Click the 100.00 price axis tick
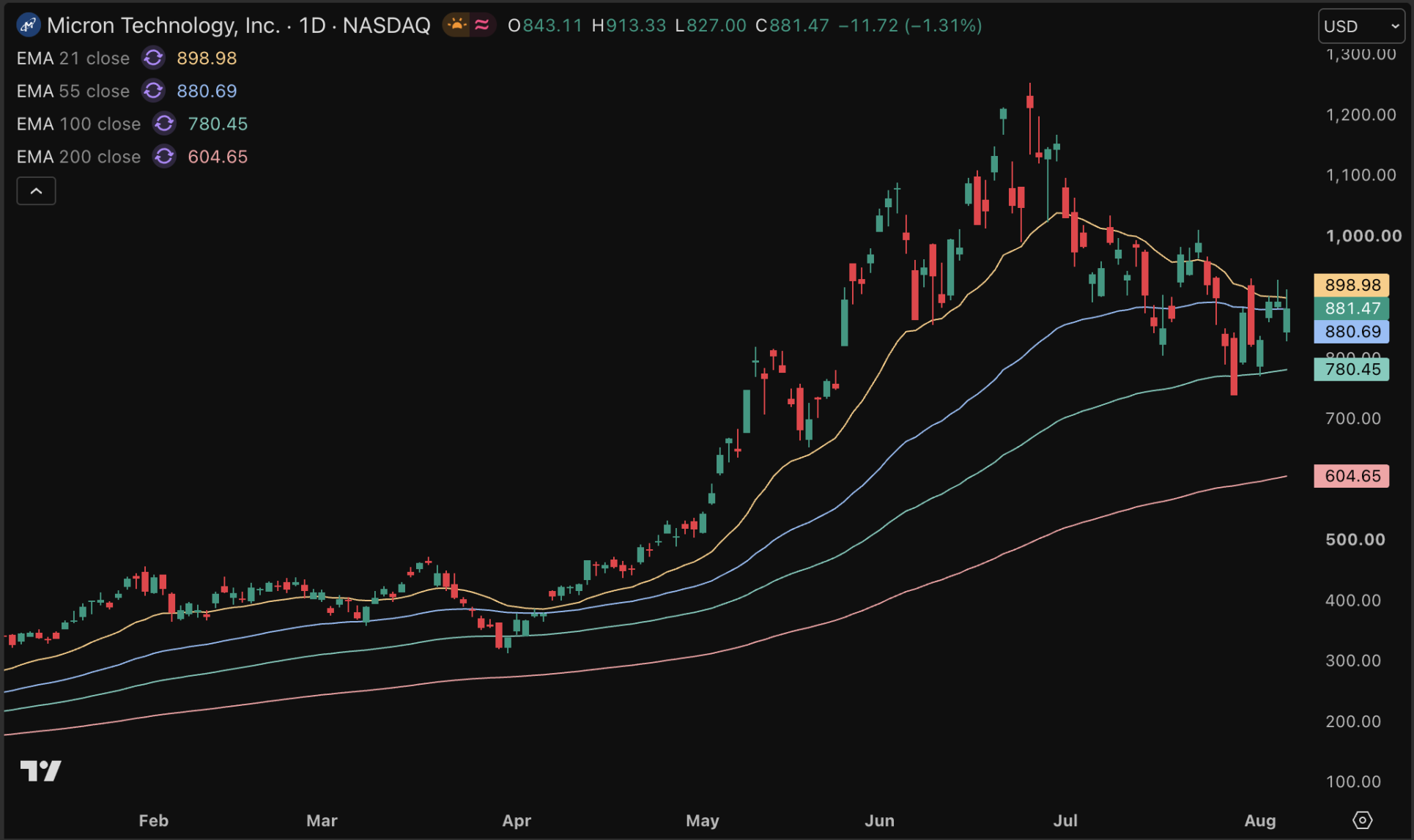Viewport: 1414px width, 840px height. 1353,781
